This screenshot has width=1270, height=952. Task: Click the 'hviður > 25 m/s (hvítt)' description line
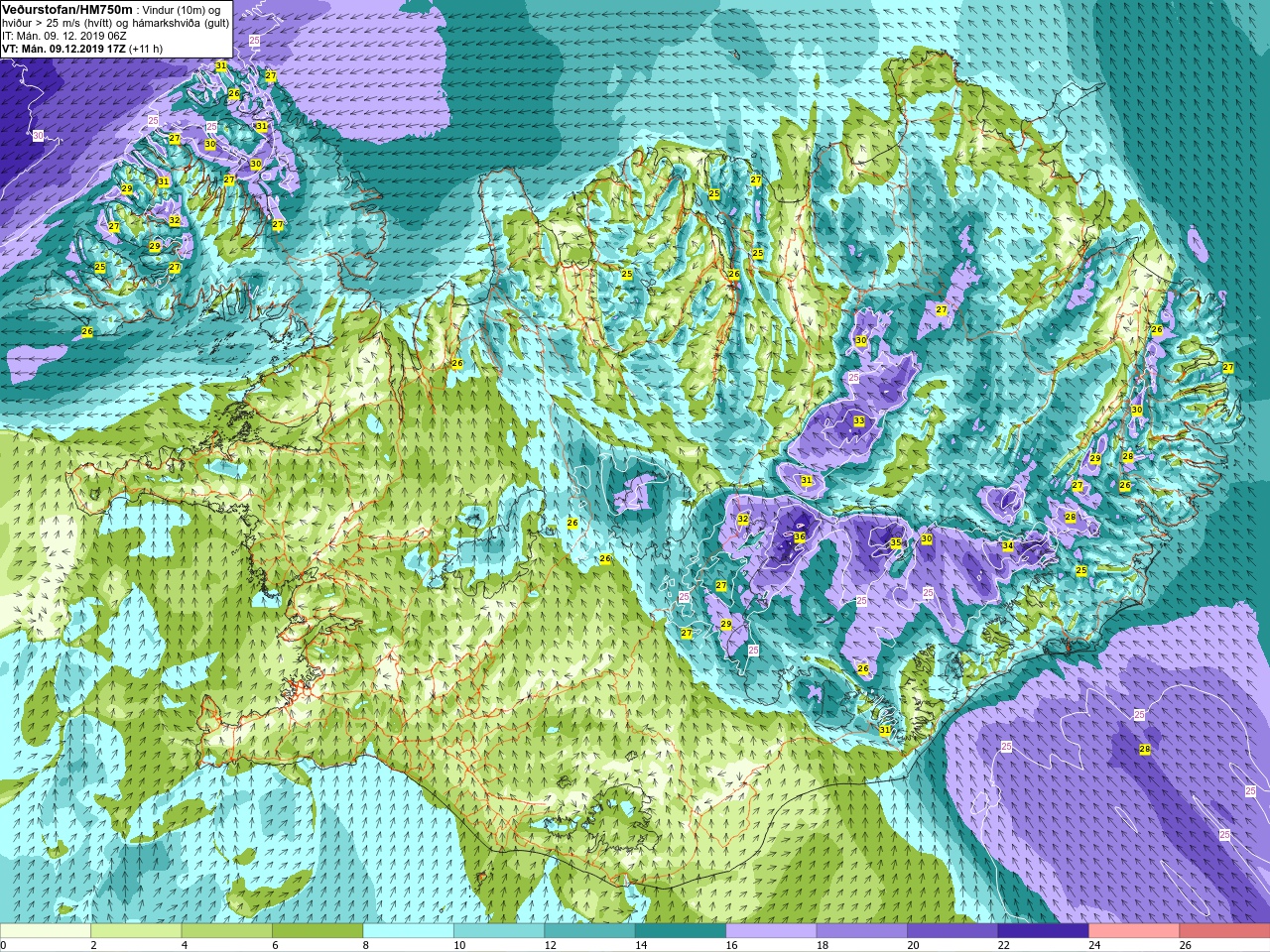tap(116, 23)
